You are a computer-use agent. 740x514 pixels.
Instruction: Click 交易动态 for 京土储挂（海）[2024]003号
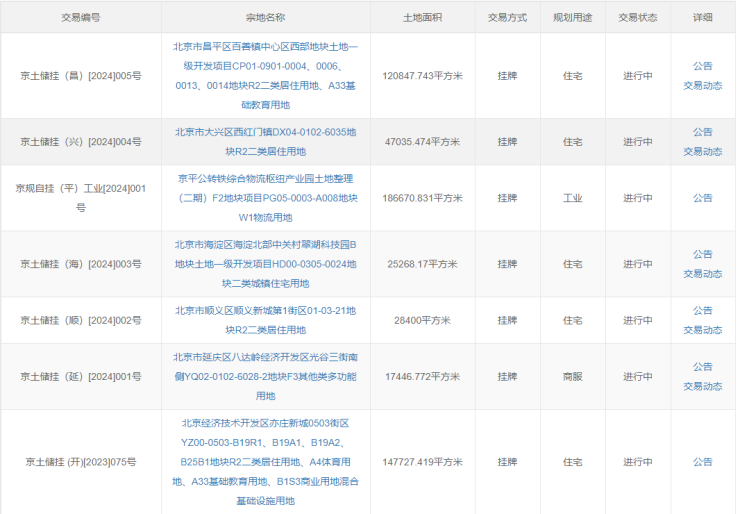pyautogui.click(x=702, y=274)
